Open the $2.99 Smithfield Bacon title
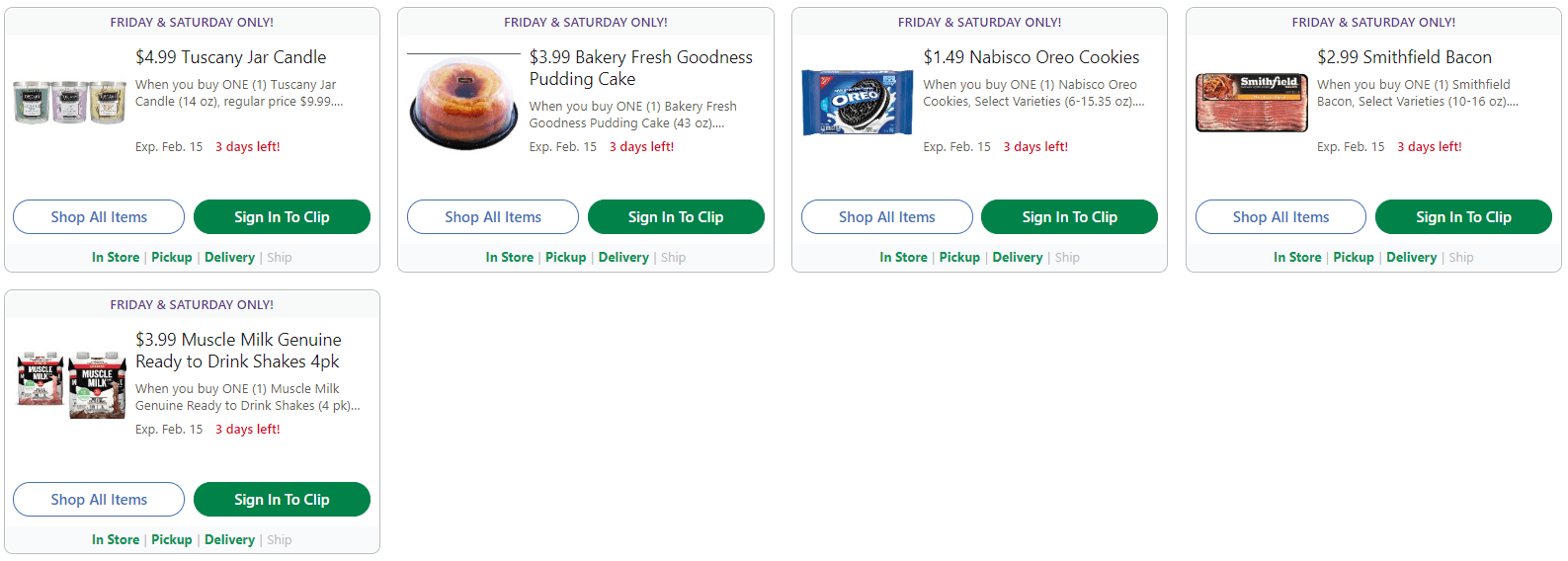The width and height of the screenshot is (1568, 561). coord(1404,57)
